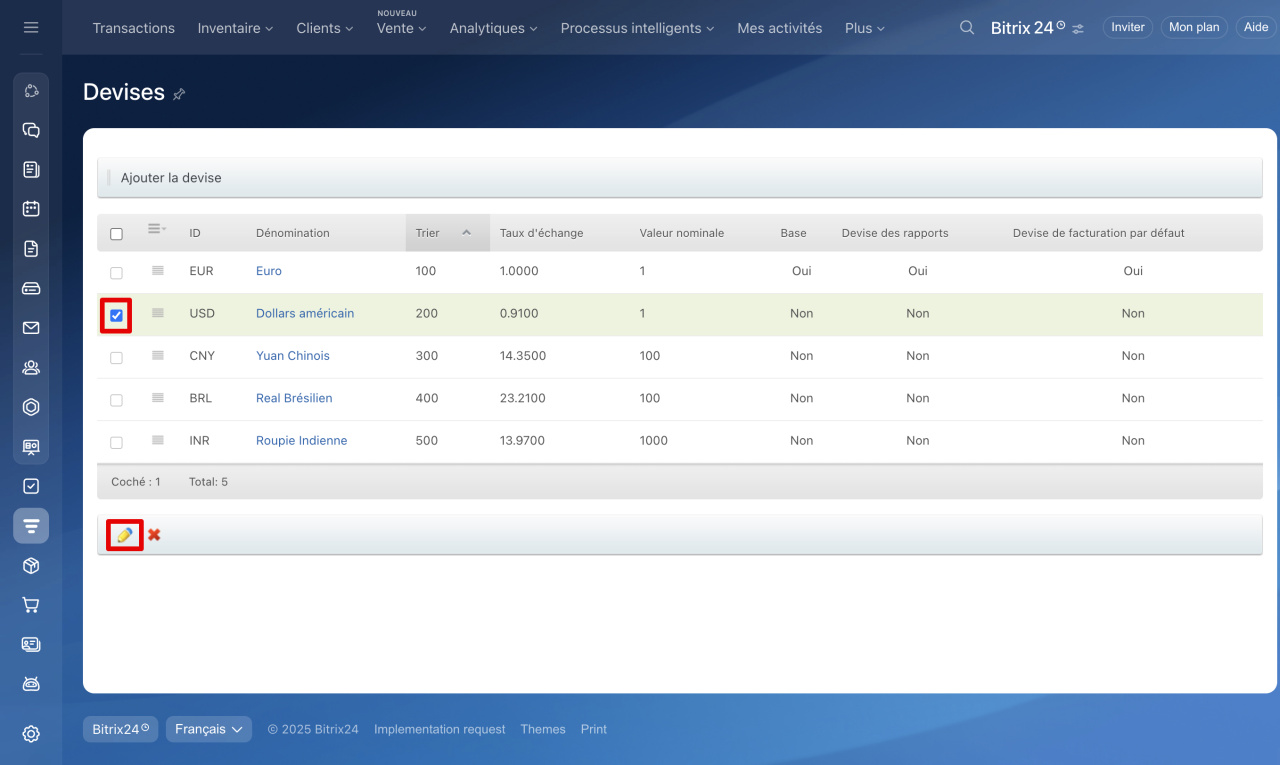The height and width of the screenshot is (765, 1280).
Task: Open the drive storage sidebar icon
Action: (31, 288)
